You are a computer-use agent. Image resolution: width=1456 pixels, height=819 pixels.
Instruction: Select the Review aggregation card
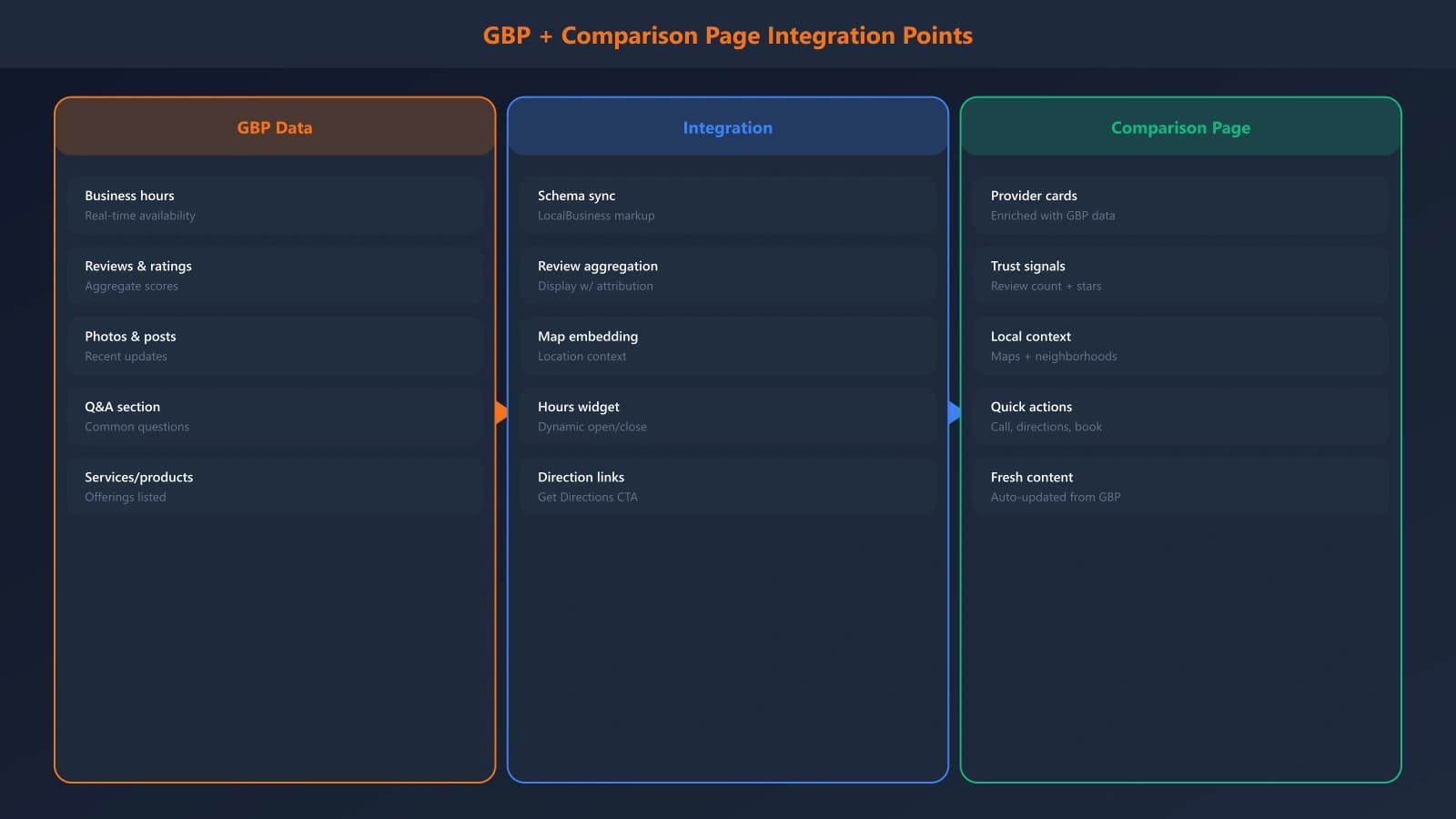[727, 275]
